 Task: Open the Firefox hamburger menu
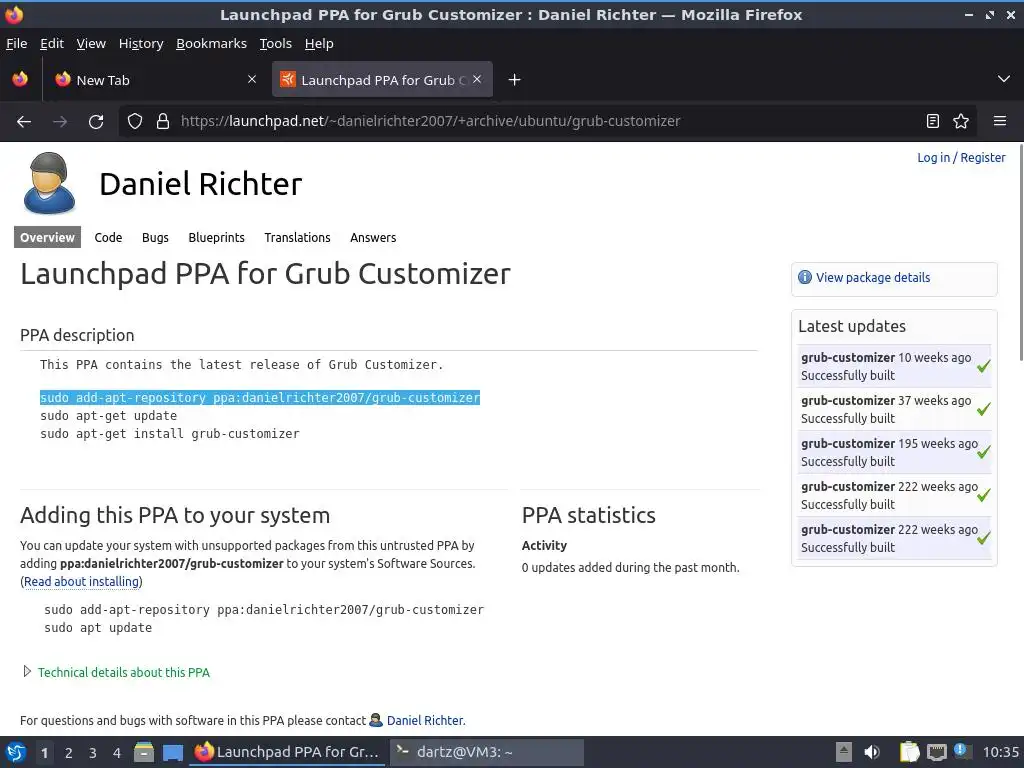point(999,121)
